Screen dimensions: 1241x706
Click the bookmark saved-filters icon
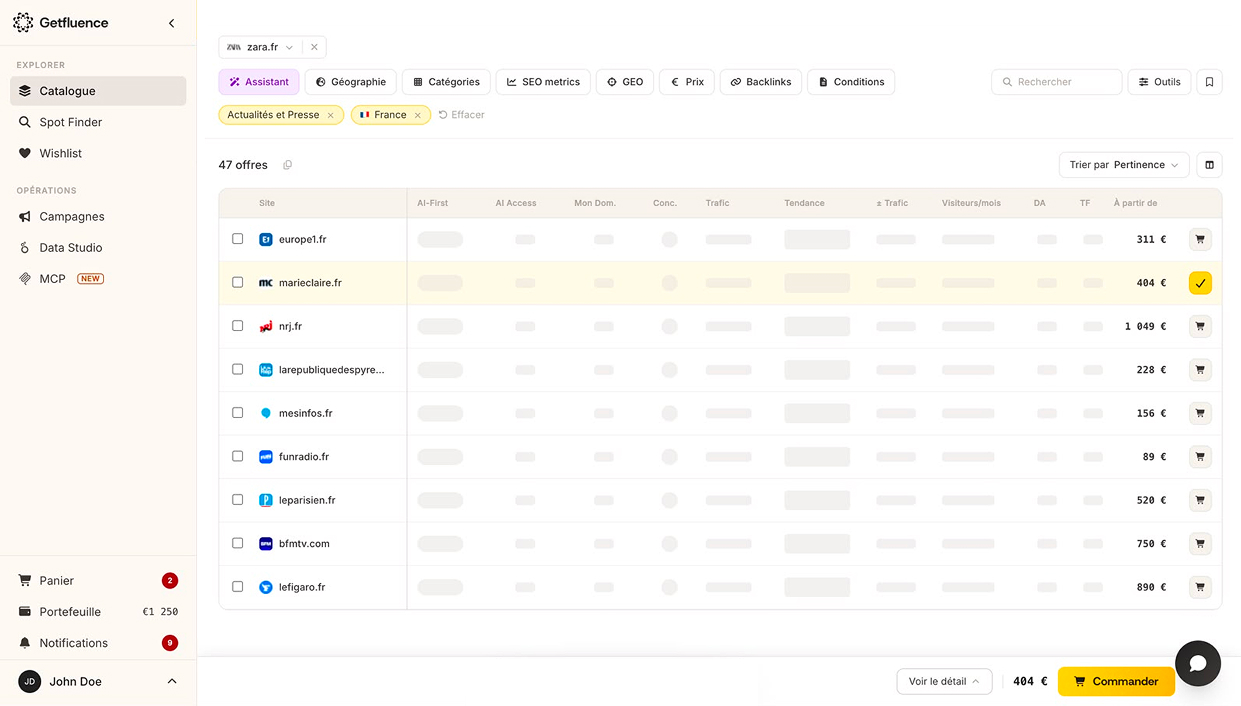tap(1209, 82)
